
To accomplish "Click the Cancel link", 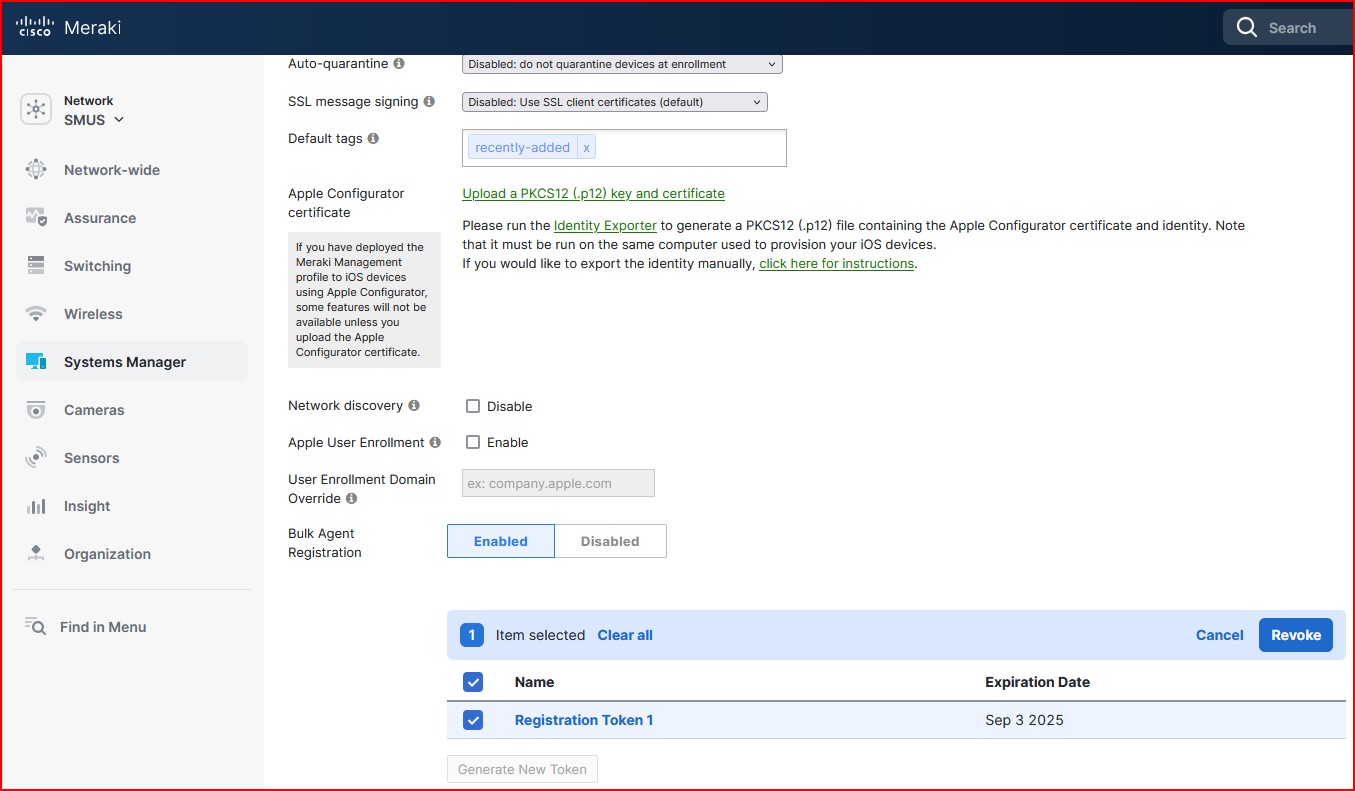I will coord(1219,635).
